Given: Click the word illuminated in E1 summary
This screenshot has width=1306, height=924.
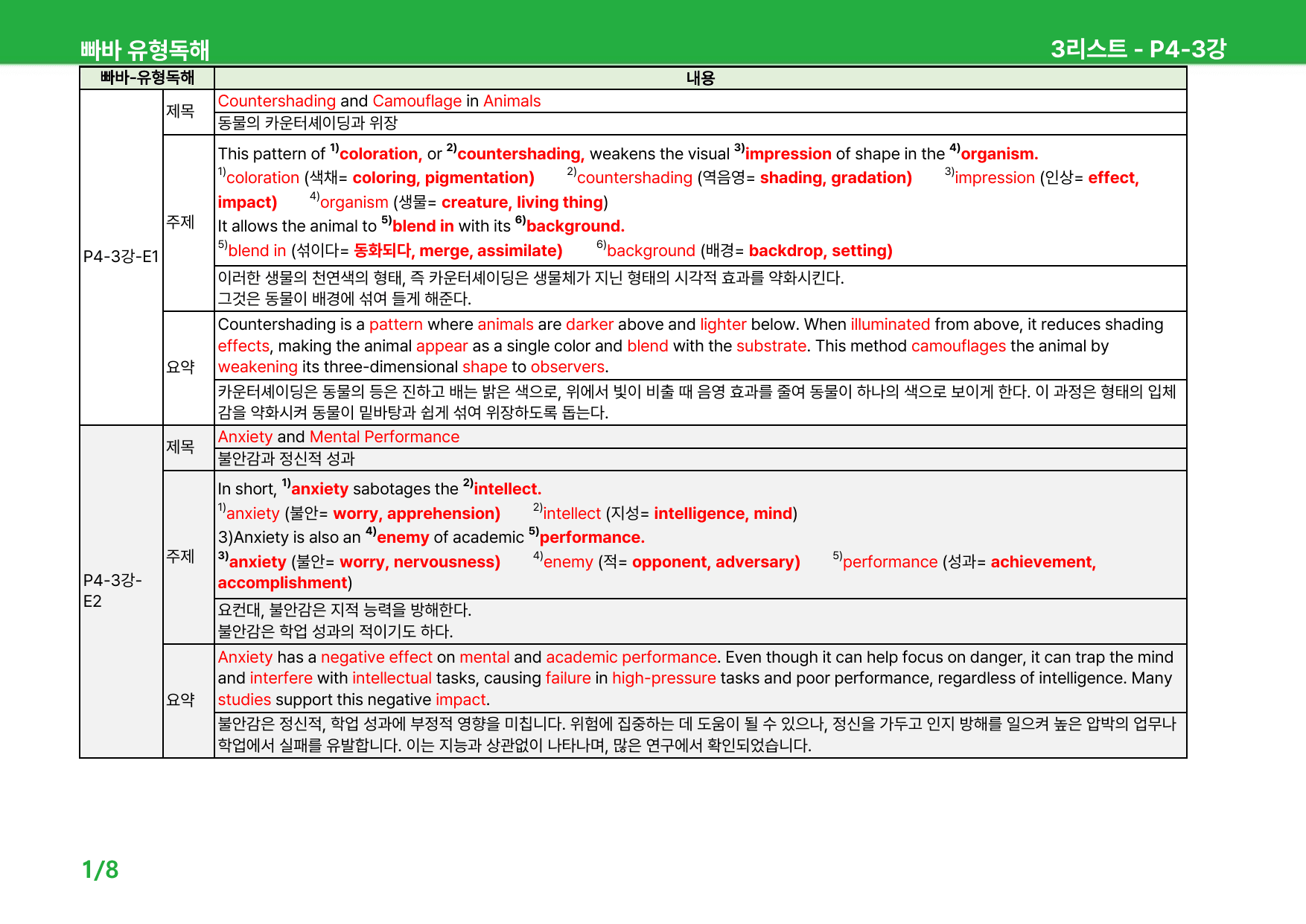Looking at the screenshot, I should click(x=890, y=325).
